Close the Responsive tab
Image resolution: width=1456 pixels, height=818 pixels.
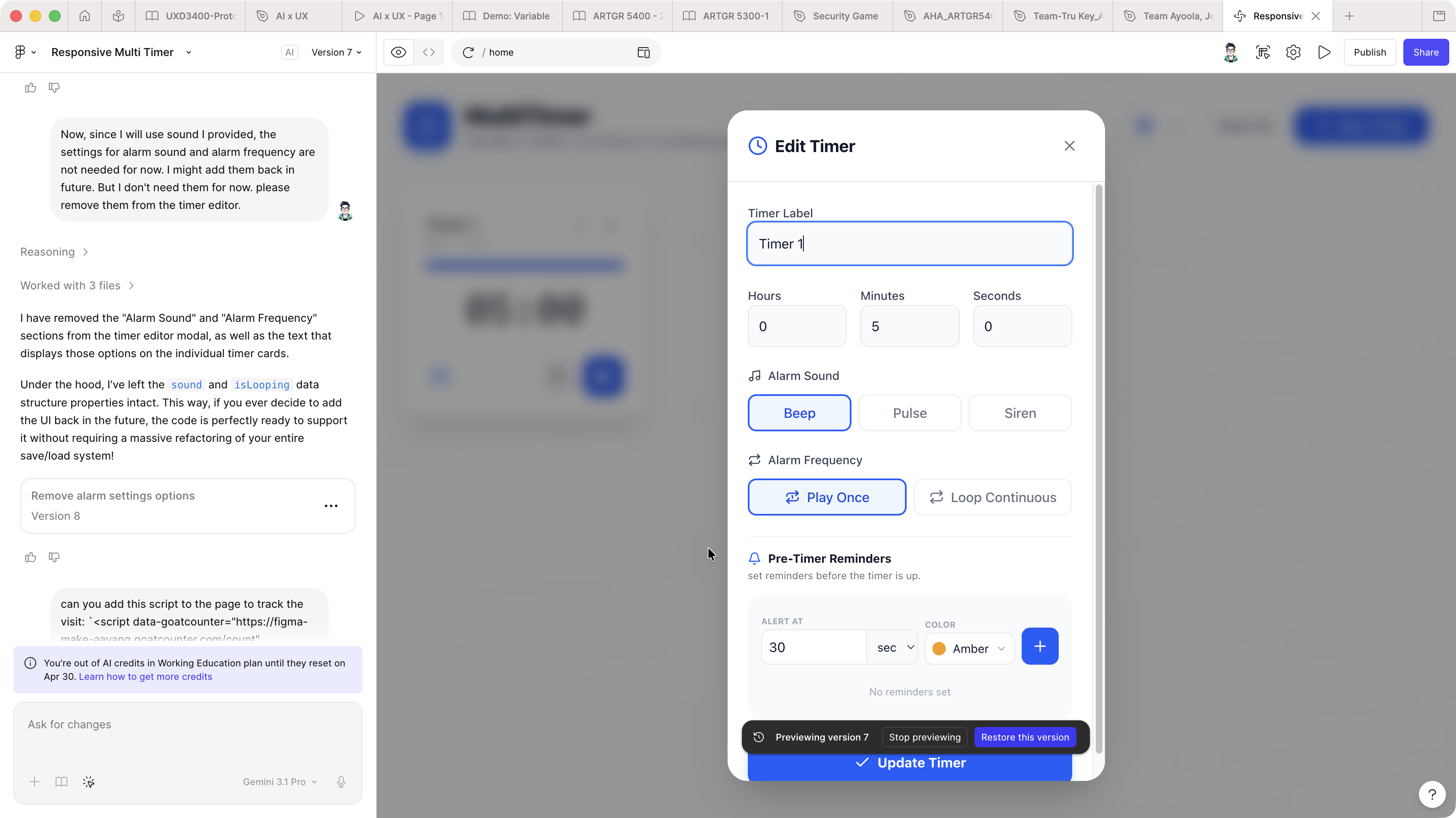click(x=1316, y=16)
